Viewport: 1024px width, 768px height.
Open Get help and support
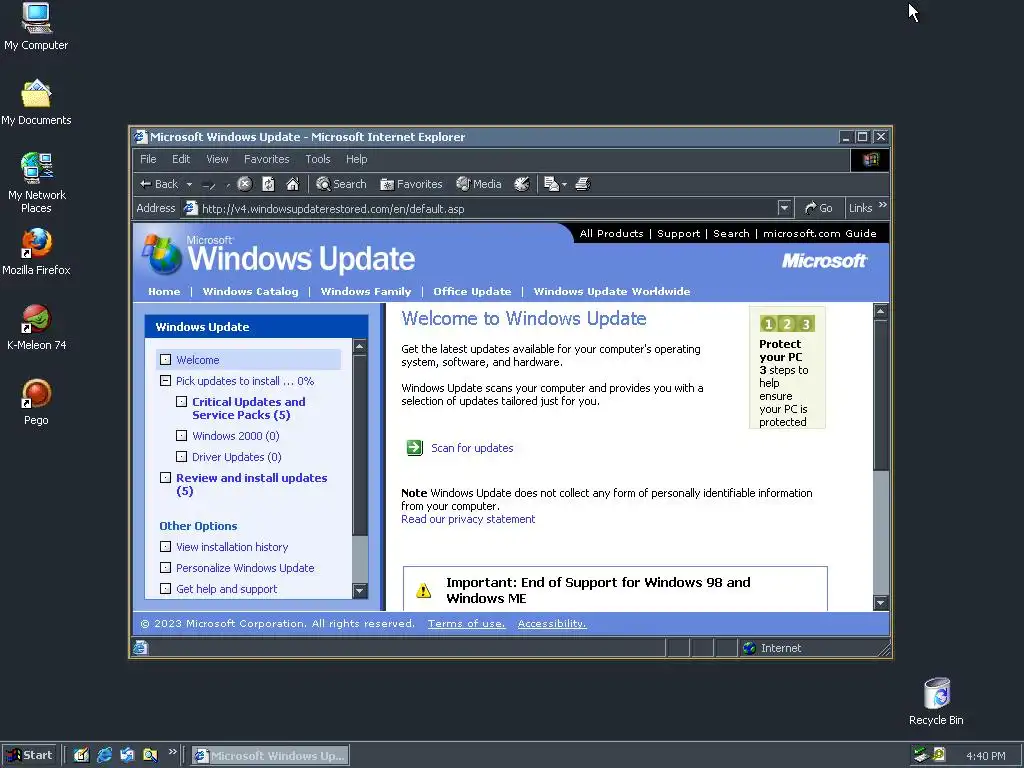coord(227,588)
